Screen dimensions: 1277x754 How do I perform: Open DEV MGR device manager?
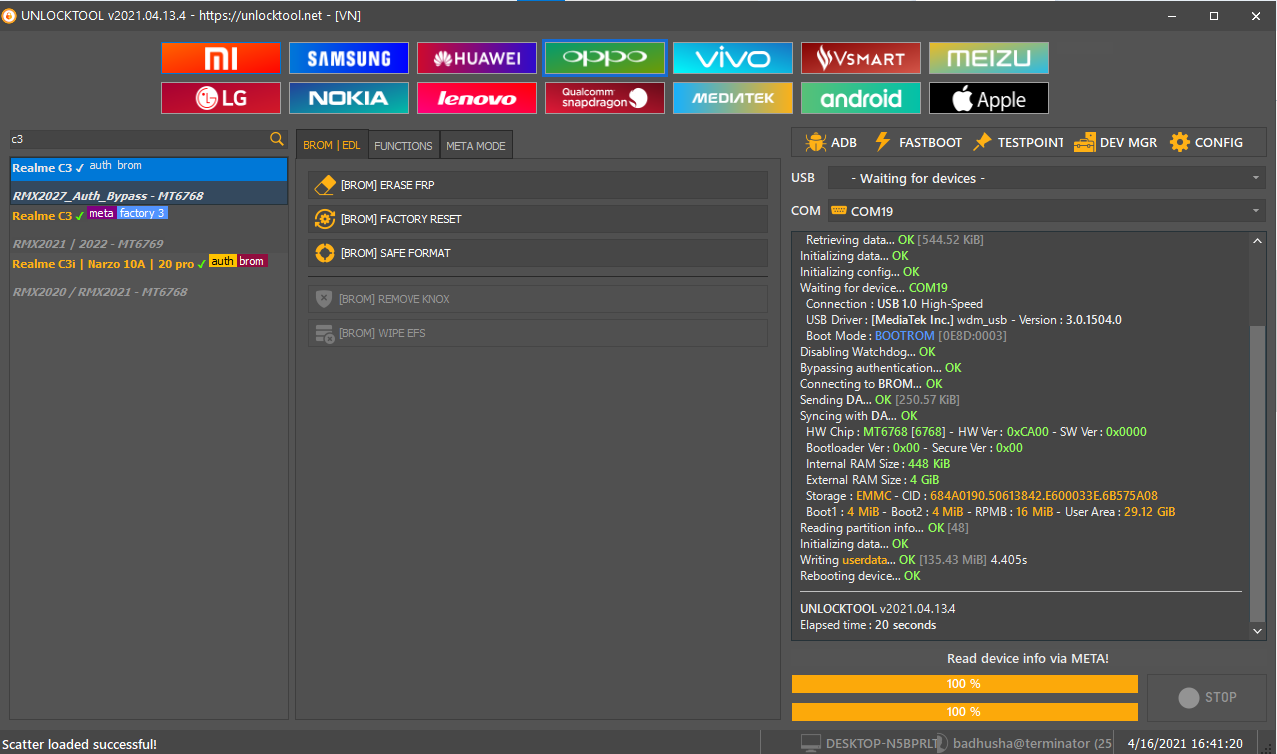1116,142
